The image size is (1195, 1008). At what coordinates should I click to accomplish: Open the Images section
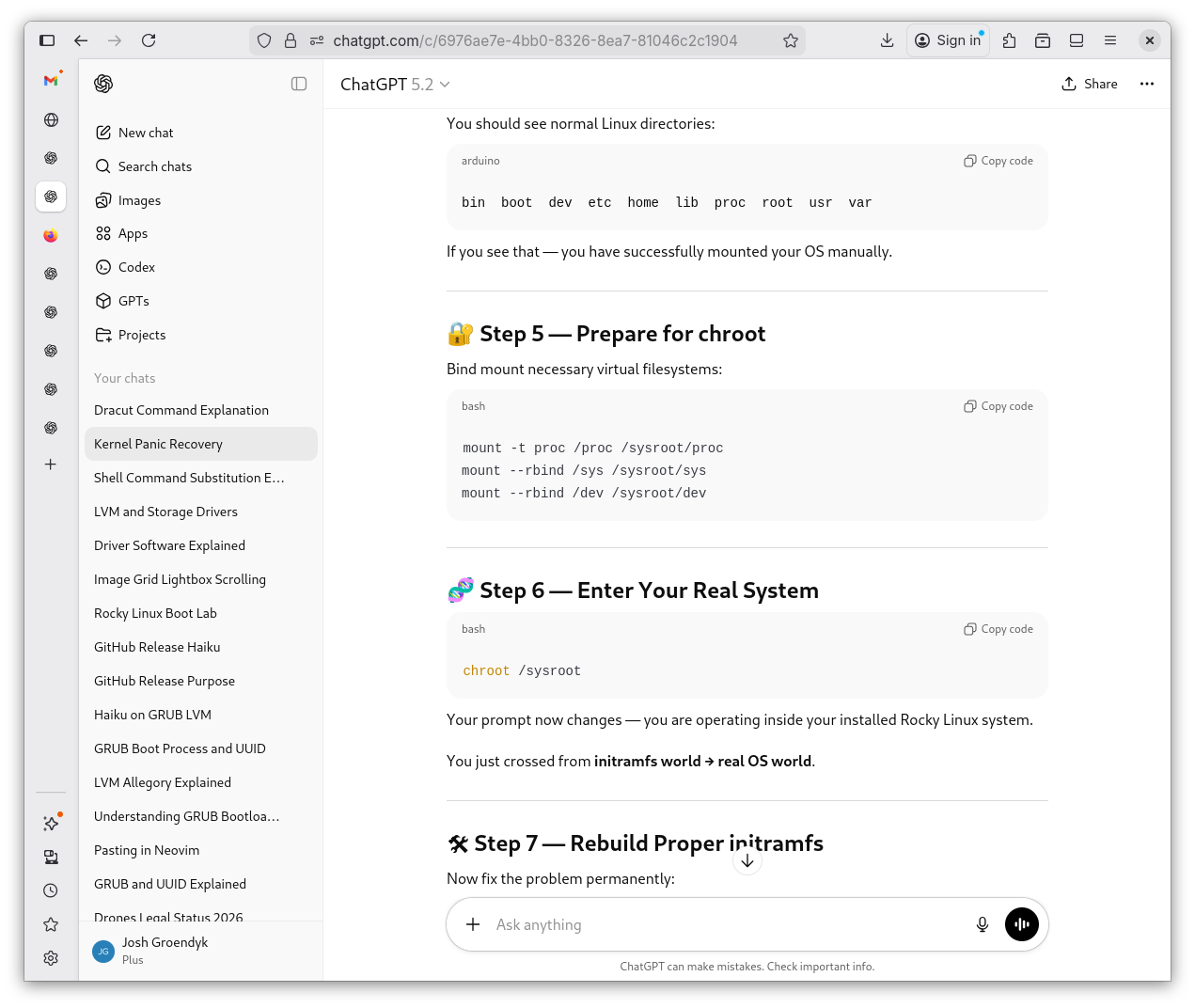(139, 200)
